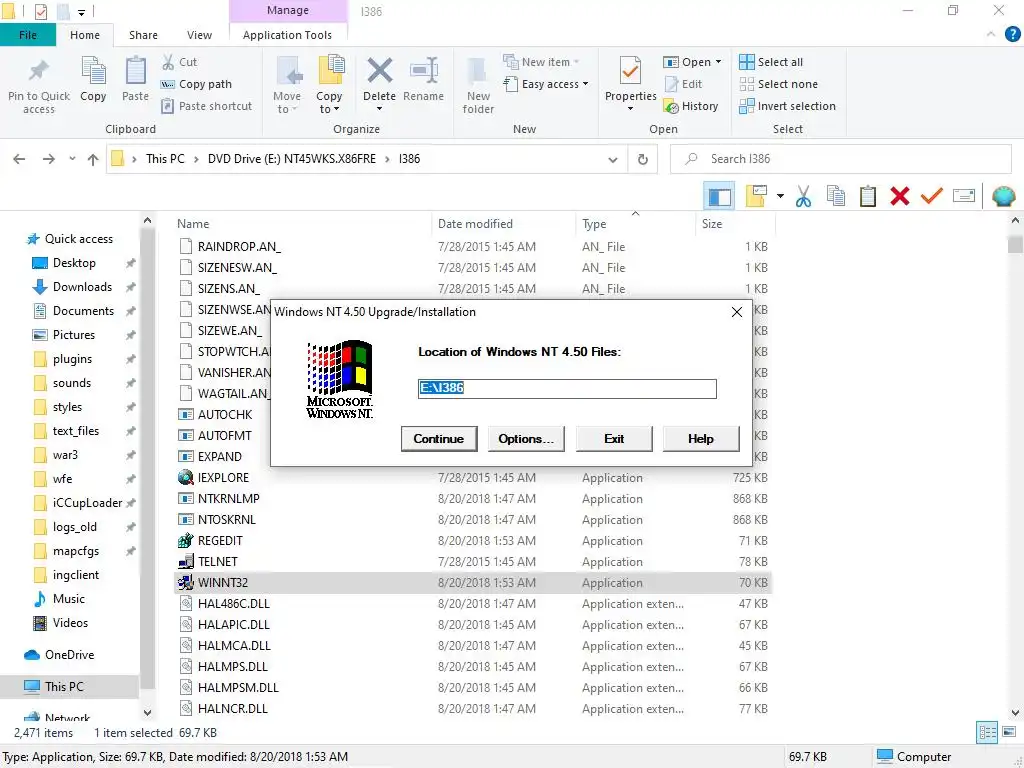This screenshot has height=768, width=1024.
Task: Toggle the preview pane toolbar icon
Action: [719, 197]
